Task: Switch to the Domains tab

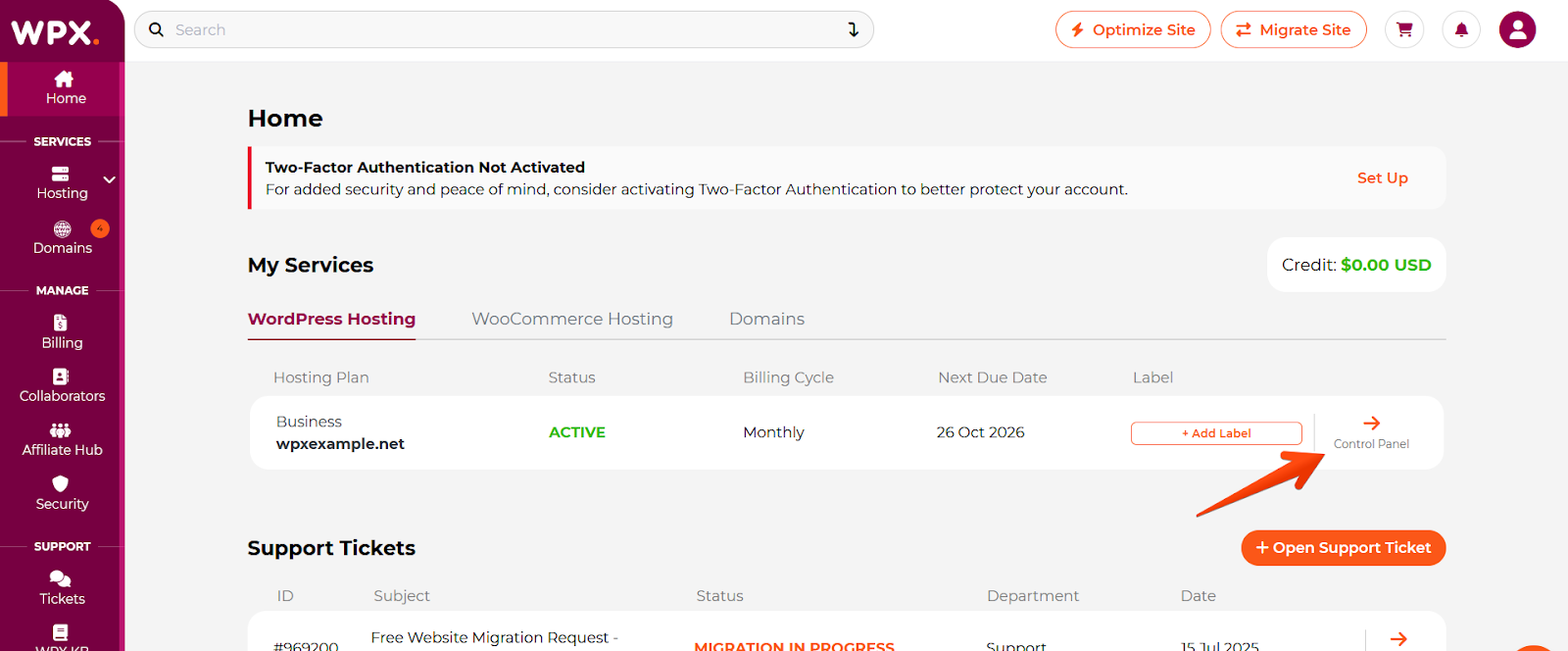Action: (766, 319)
